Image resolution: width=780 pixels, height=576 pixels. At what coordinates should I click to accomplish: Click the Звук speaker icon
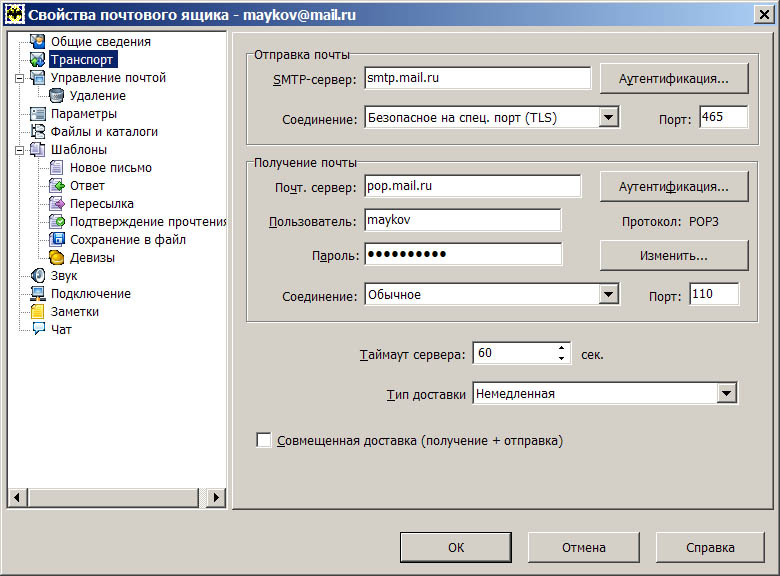point(38,276)
